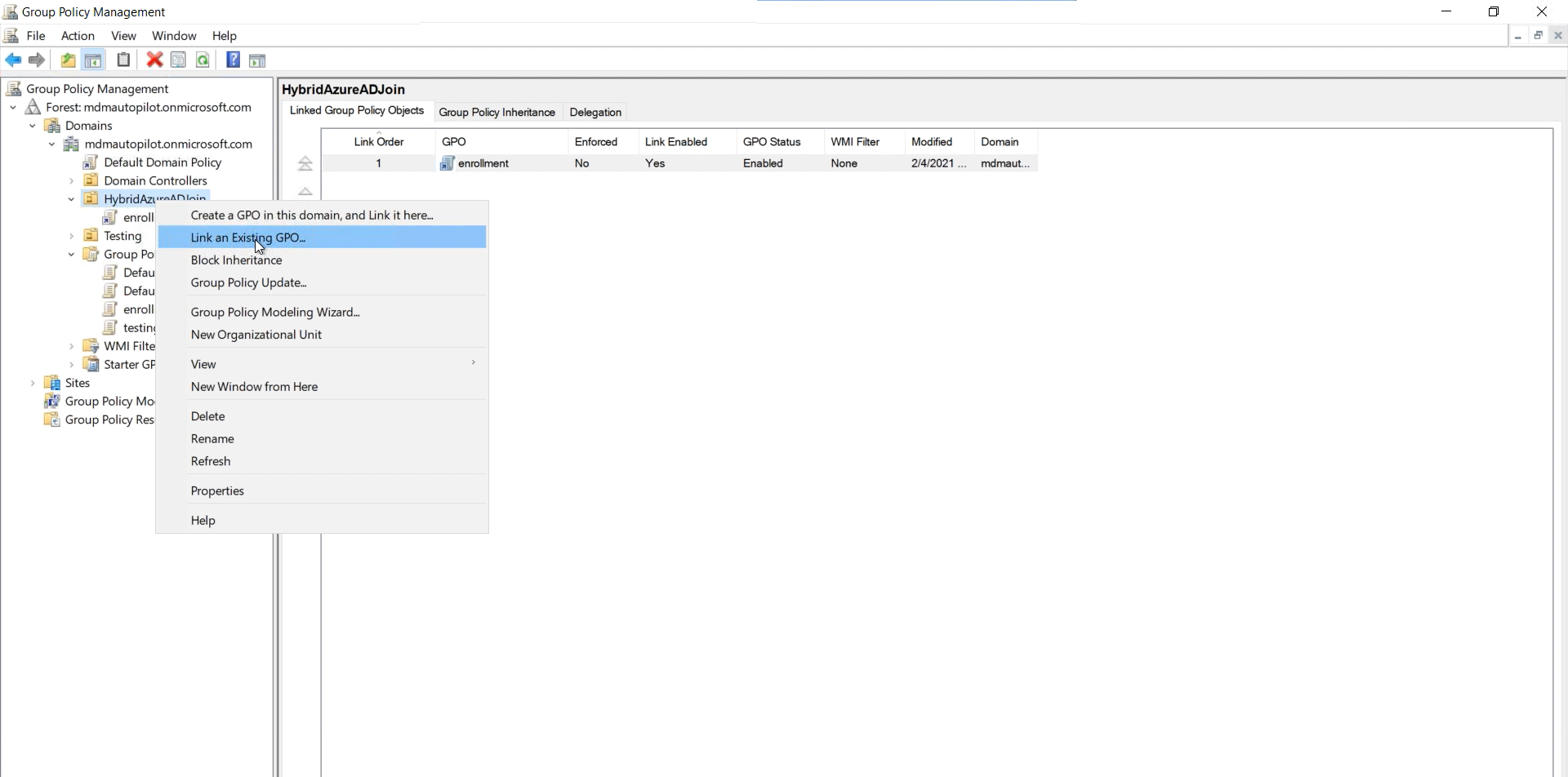This screenshot has width=1568, height=777.
Task: Click the green Refresh toolbar icon
Action: click(203, 60)
